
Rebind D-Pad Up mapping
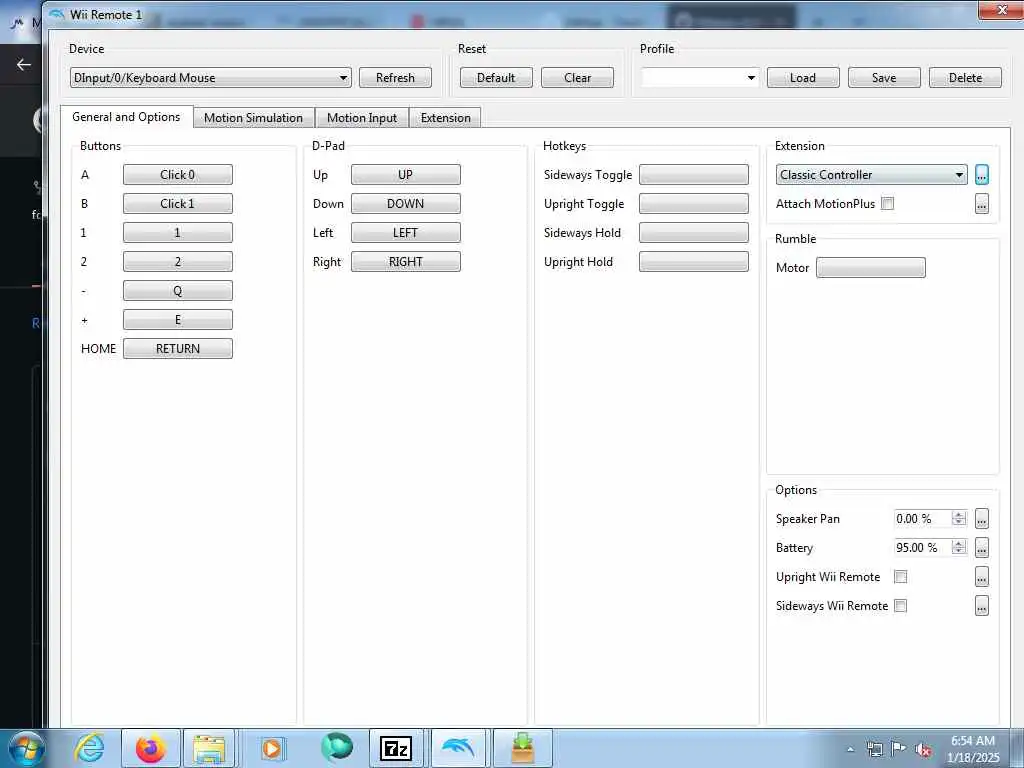click(x=406, y=174)
